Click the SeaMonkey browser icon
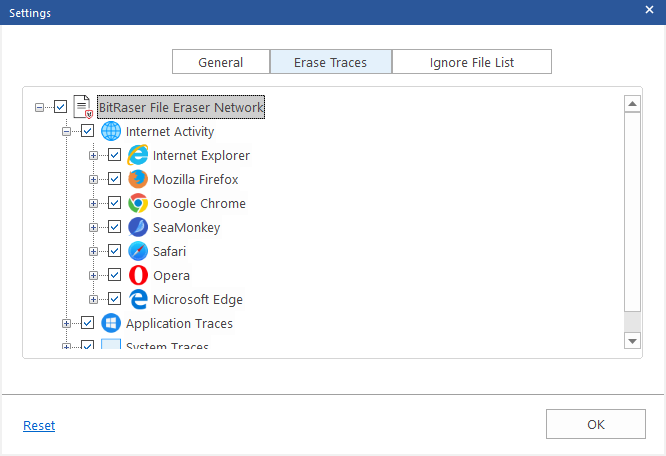This screenshot has height=456, width=666. pos(138,227)
